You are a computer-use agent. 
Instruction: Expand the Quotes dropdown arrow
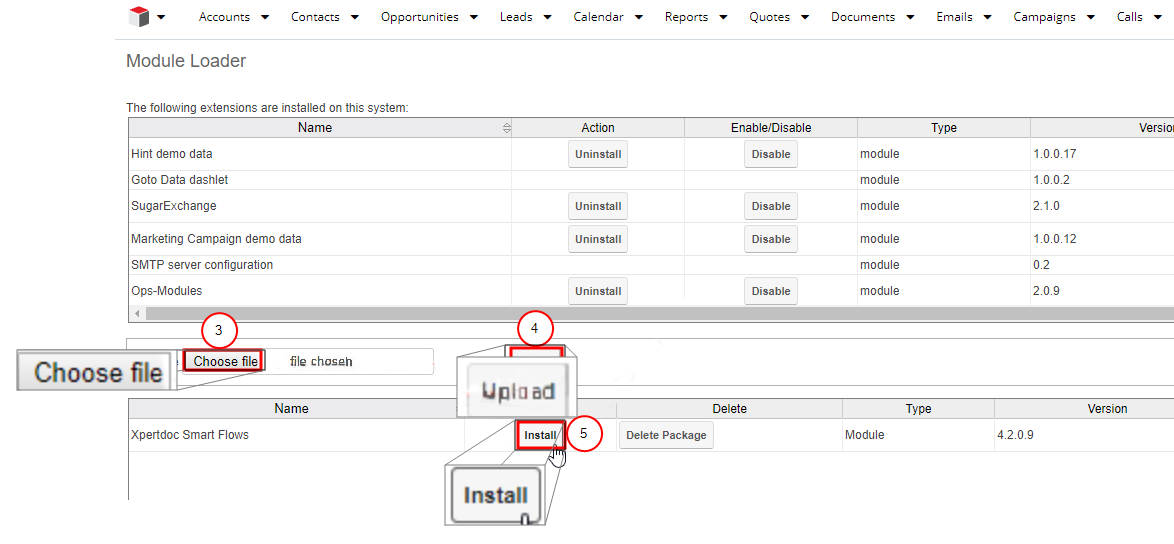[x=804, y=17]
